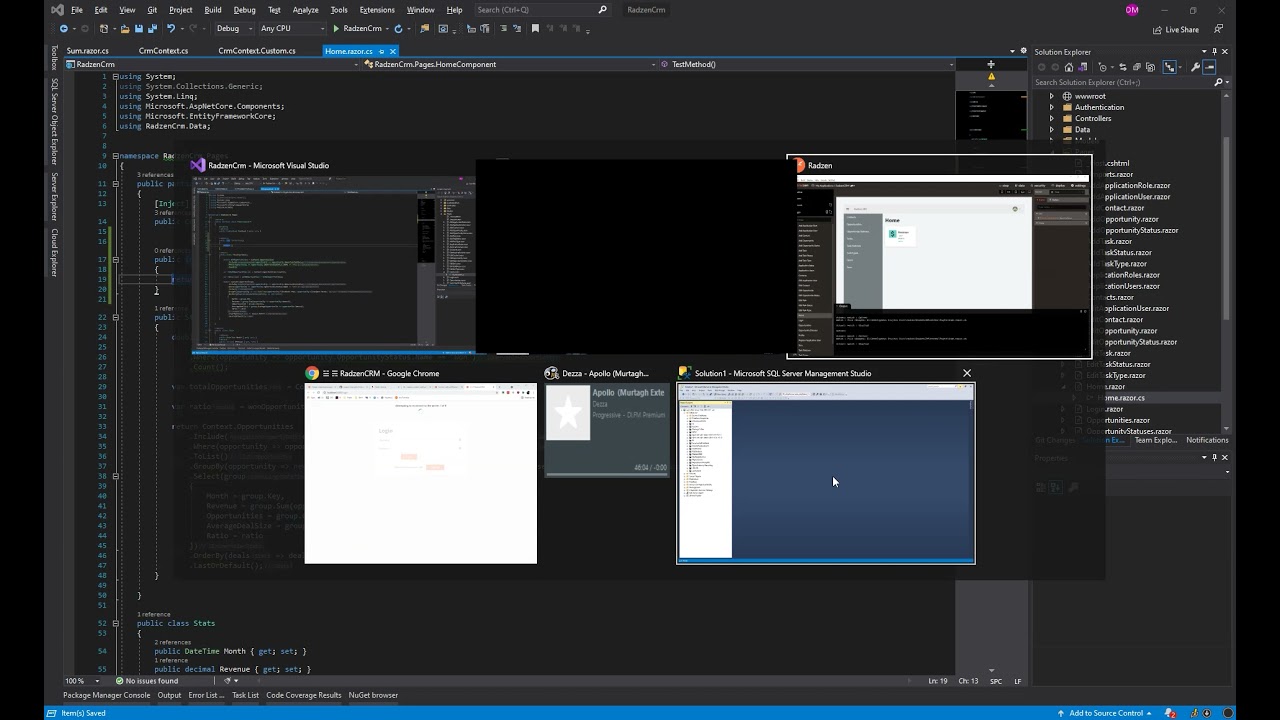Image resolution: width=1280 pixels, height=720 pixels.
Task: Toggle bookmark icon in the editor toolbar
Action: tap(535, 28)
